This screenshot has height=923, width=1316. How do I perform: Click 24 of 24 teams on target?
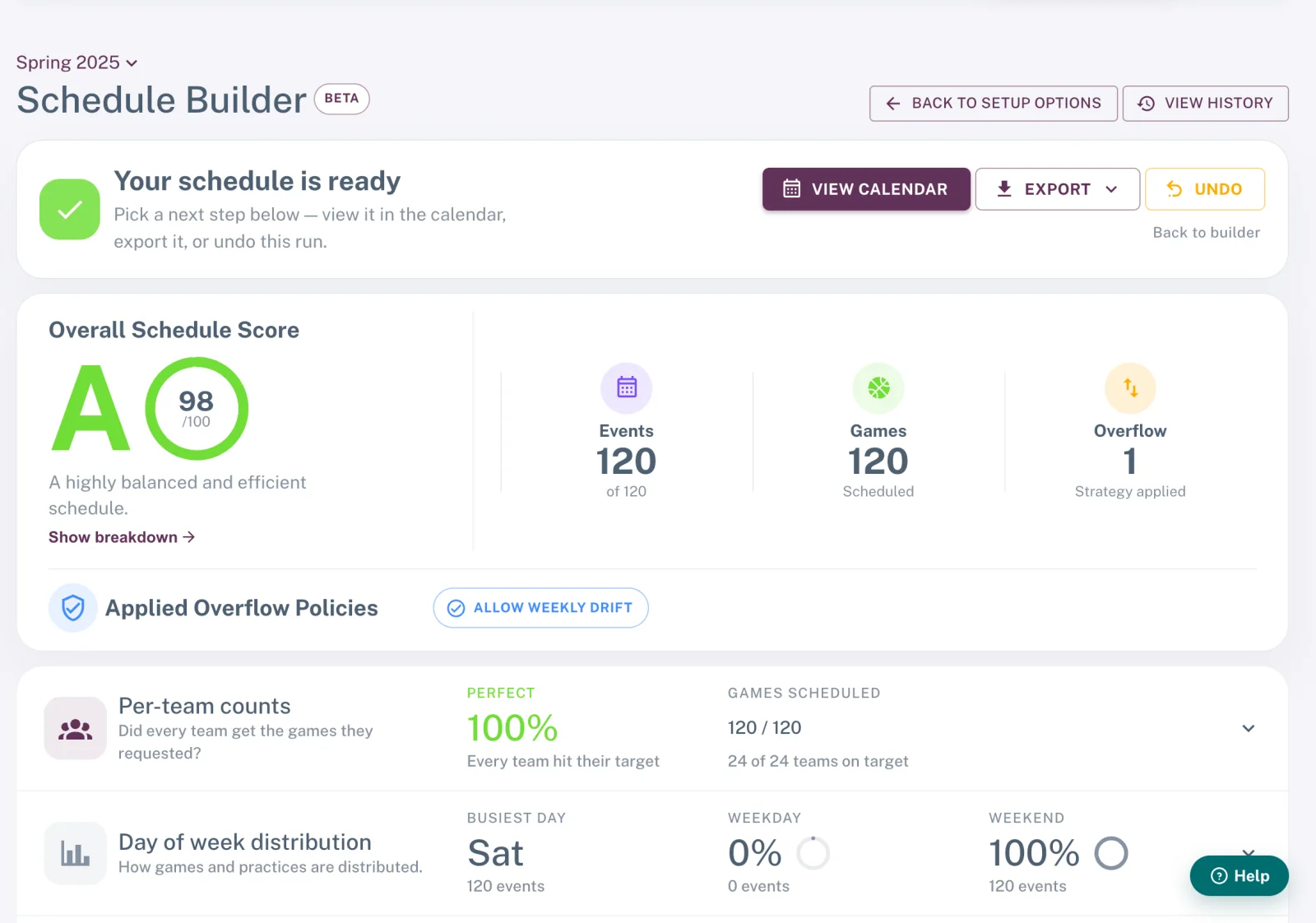coord(818,762)
